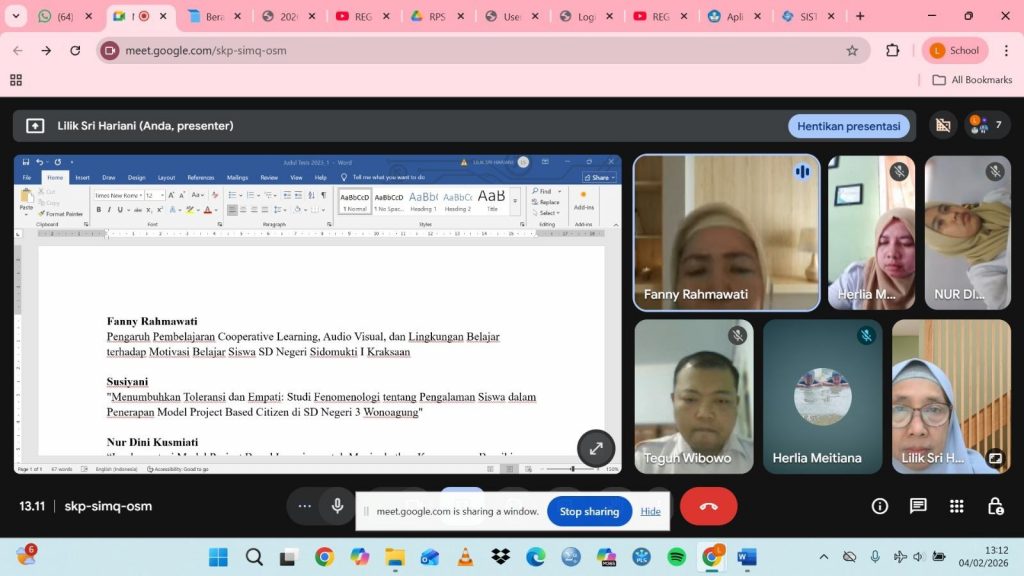The width and height of the screenshot is (1024, 576).
Task: Expand more options beside the microphone
Action: 304,506
